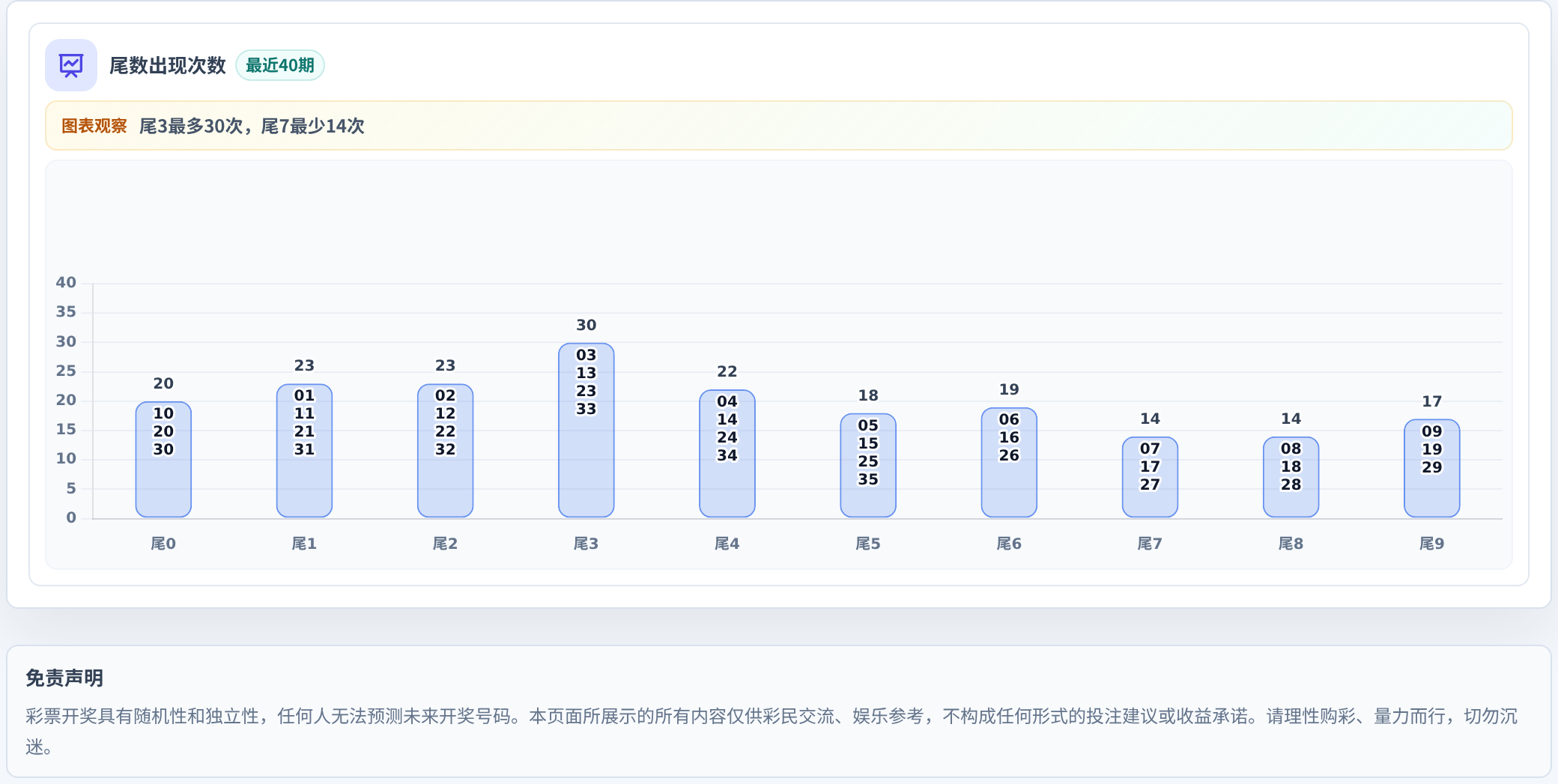Click the observation text 尾3最多30次，尾7最少14次
The width and height of the screenshot is (1558, 784).
(252, 126)
